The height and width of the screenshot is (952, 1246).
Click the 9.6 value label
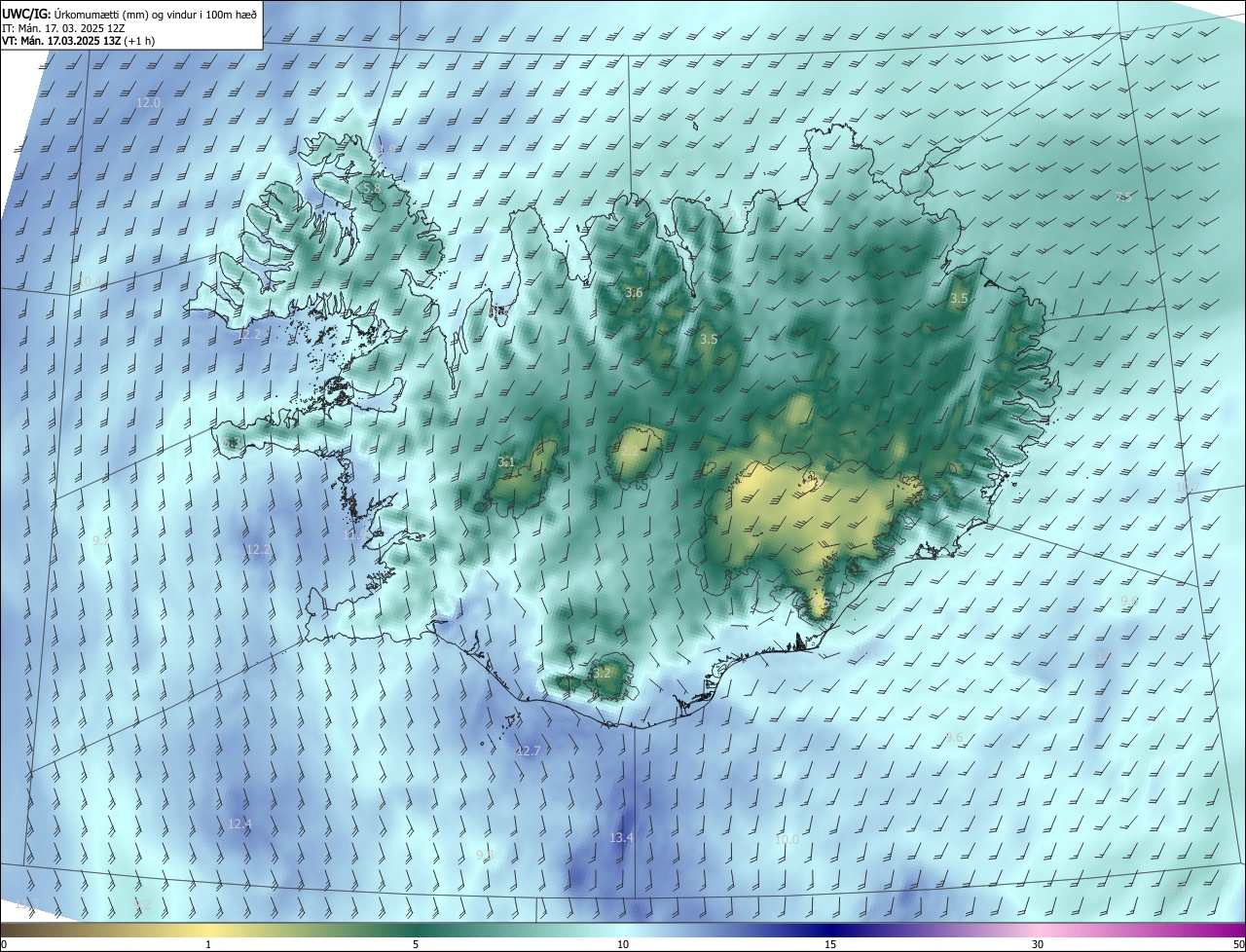[954, 738]
